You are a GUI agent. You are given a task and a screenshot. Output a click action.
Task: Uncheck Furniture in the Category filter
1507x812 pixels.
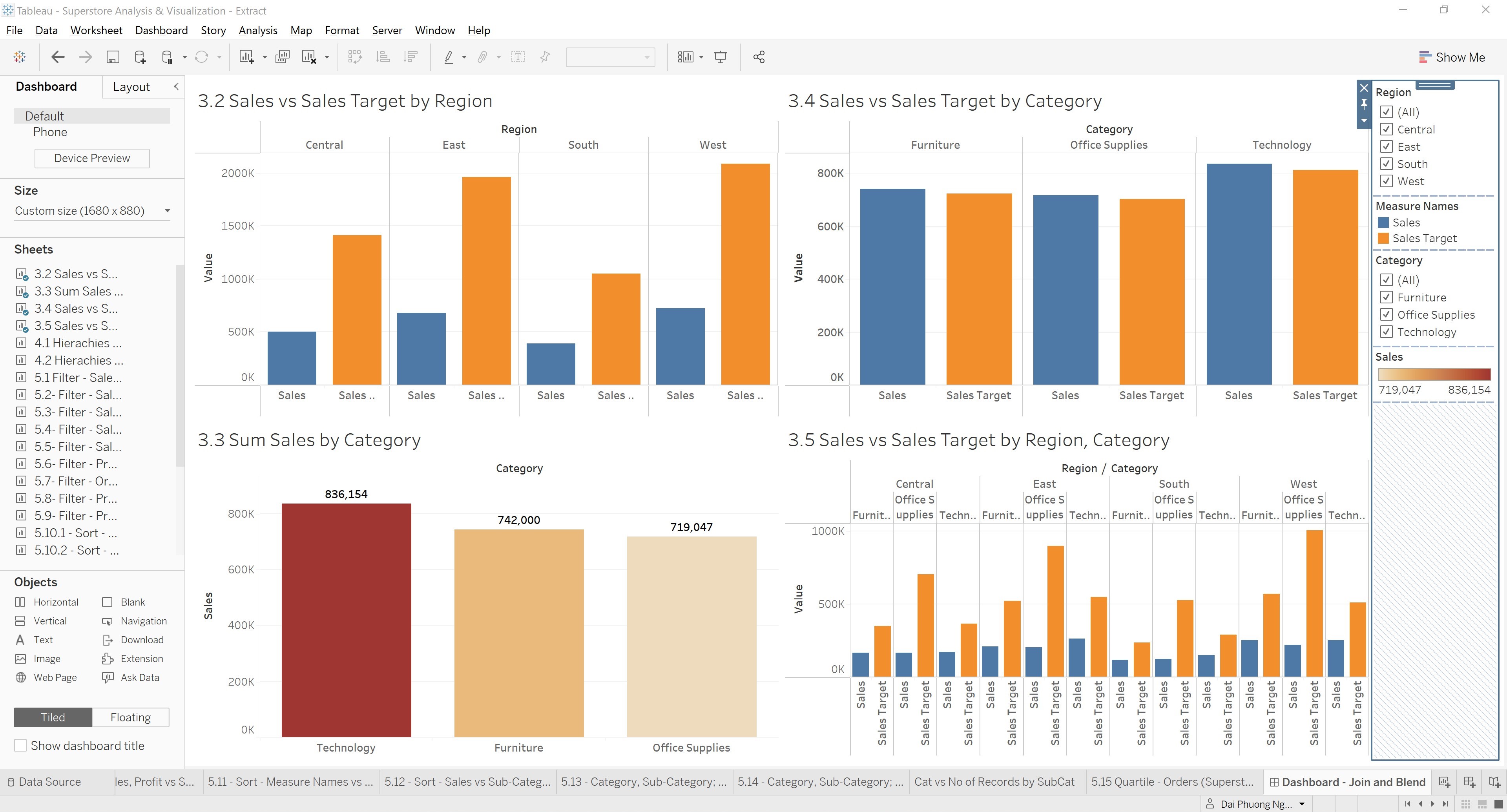click(x=1387, y=297)
